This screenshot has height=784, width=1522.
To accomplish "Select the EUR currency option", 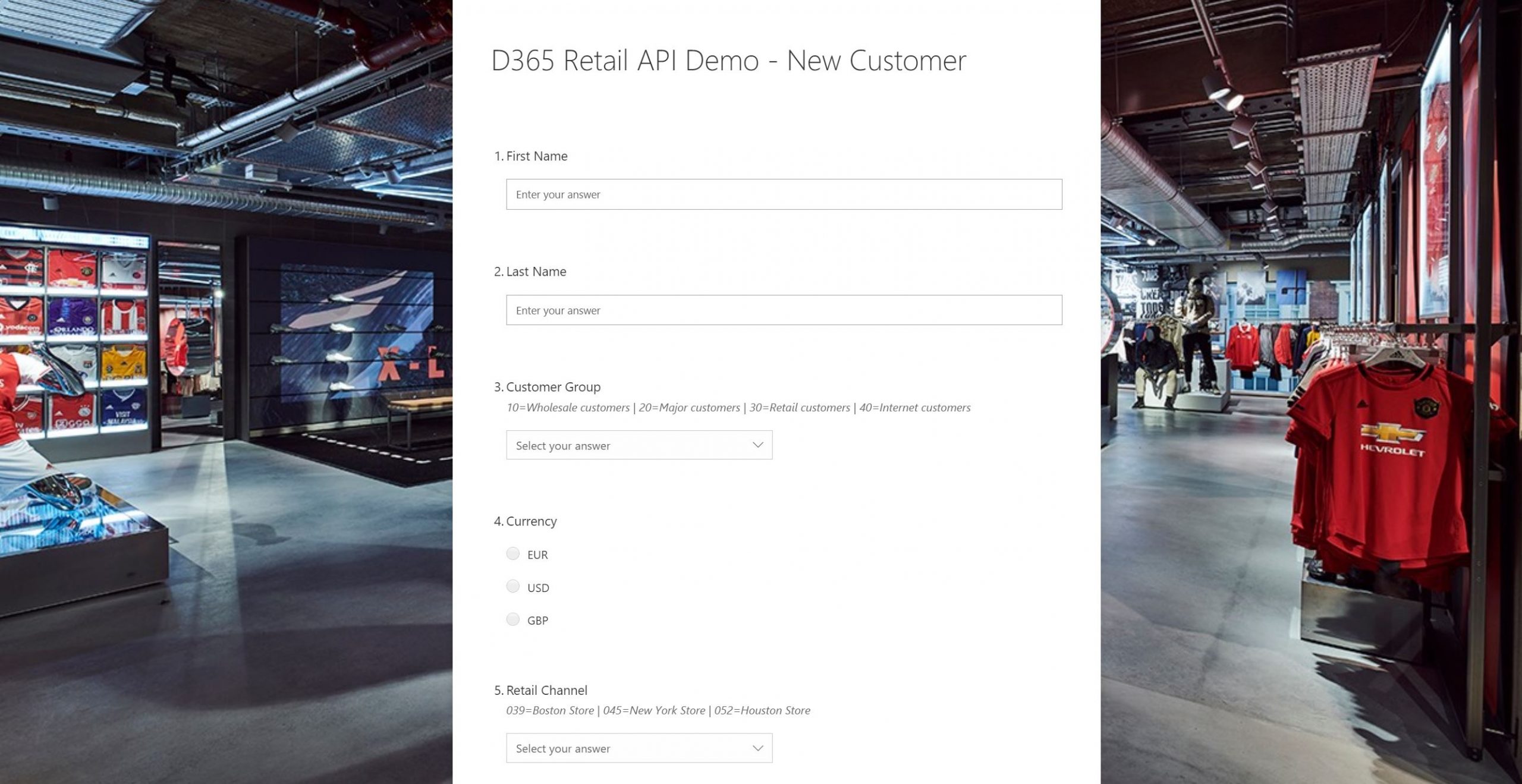I will click(513, 554).
